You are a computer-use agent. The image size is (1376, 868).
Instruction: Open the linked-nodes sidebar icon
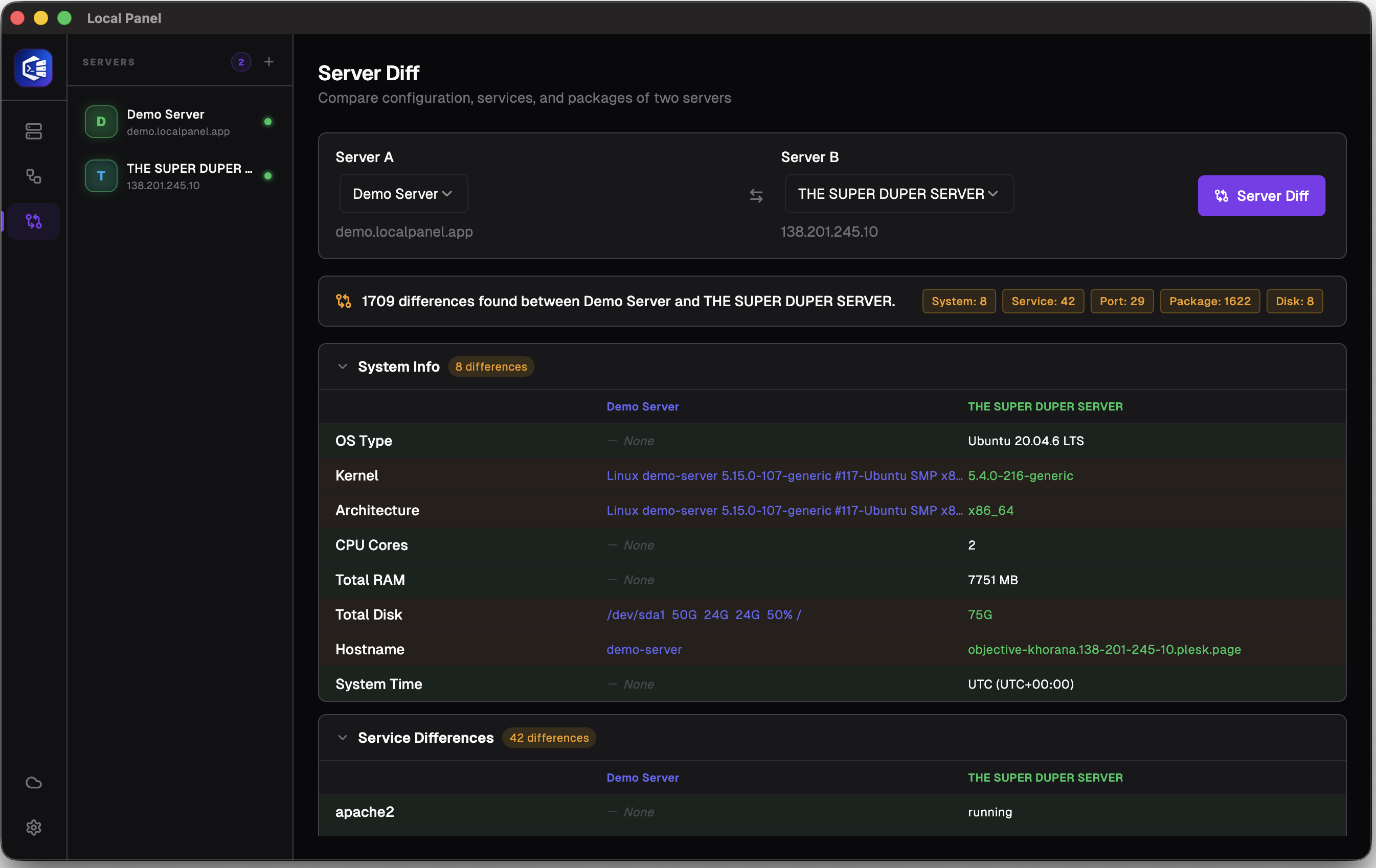pos(34,176)
